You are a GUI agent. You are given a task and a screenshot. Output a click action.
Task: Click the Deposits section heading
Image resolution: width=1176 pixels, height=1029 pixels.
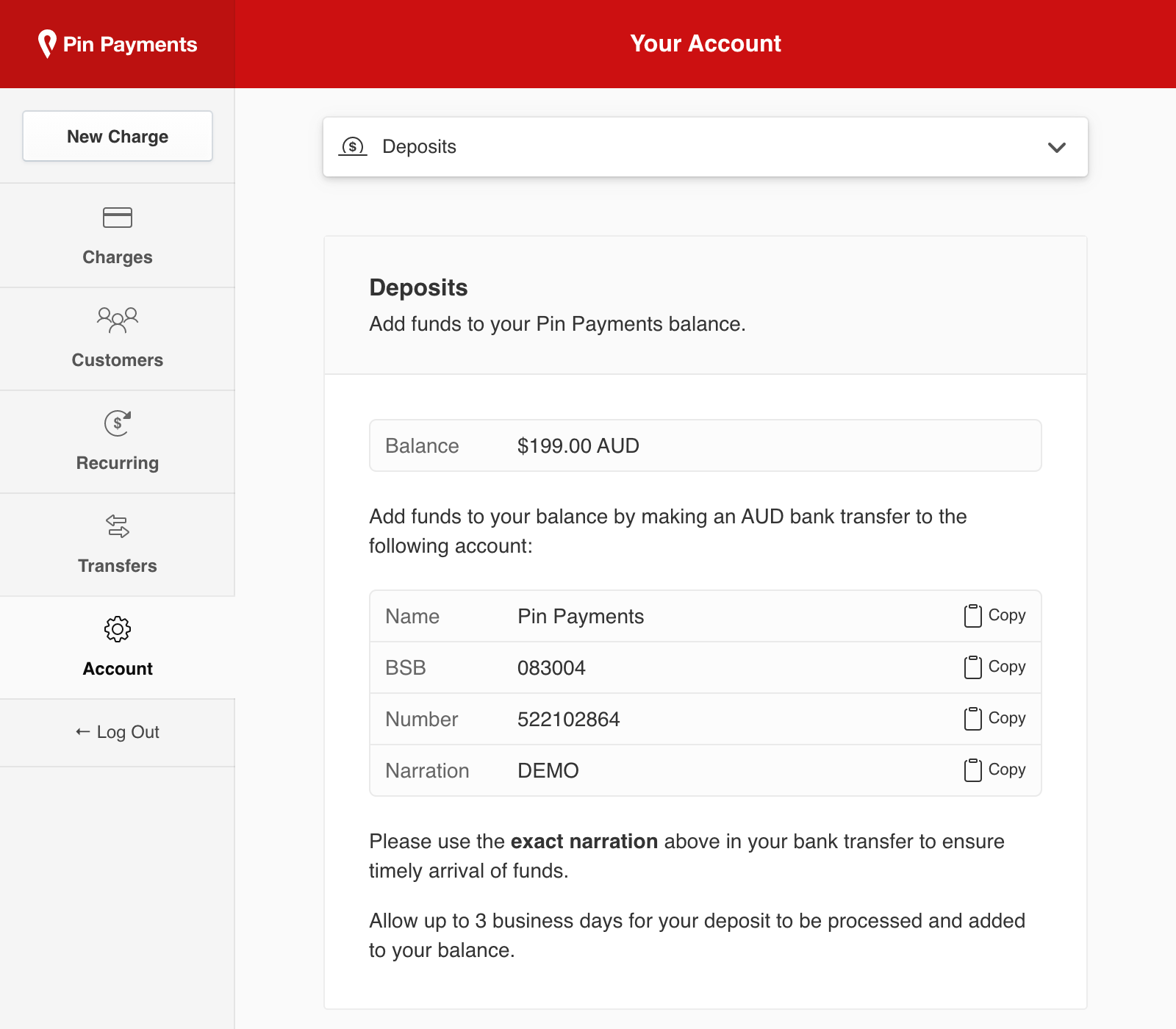click(x=418, y=287)
